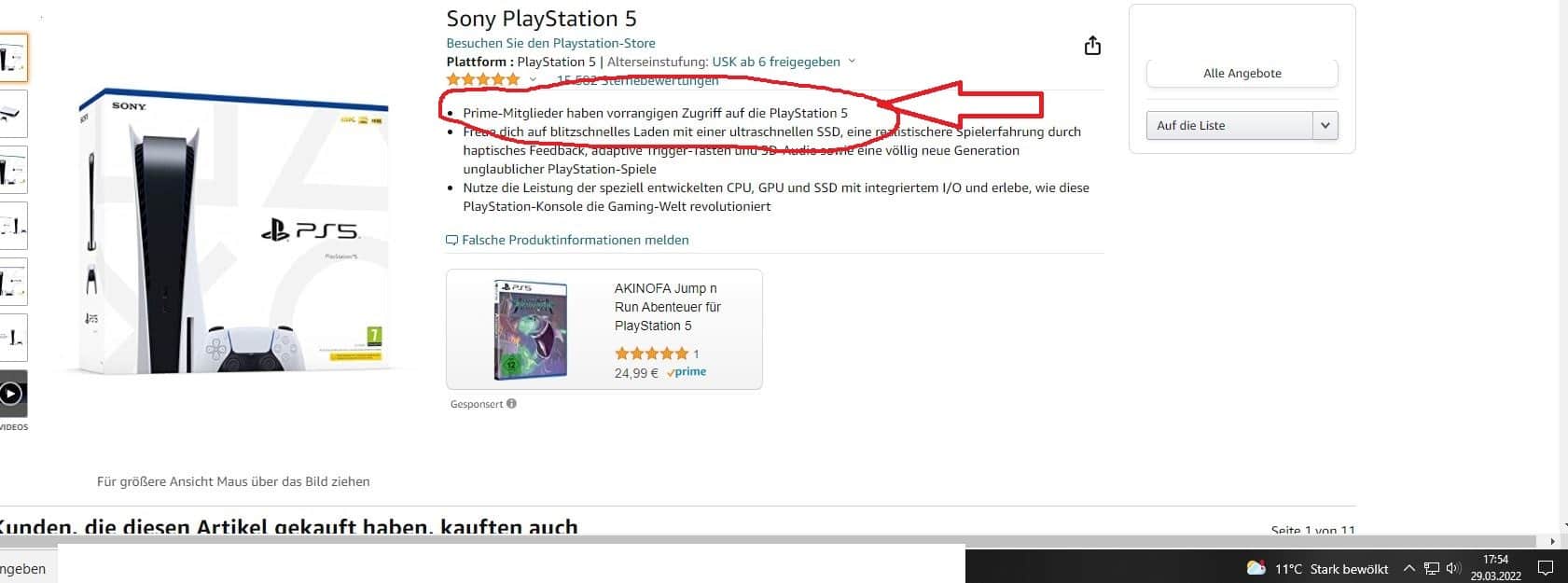
Task: Click the AKINOFA game cover image
Action: pos(530,330)
